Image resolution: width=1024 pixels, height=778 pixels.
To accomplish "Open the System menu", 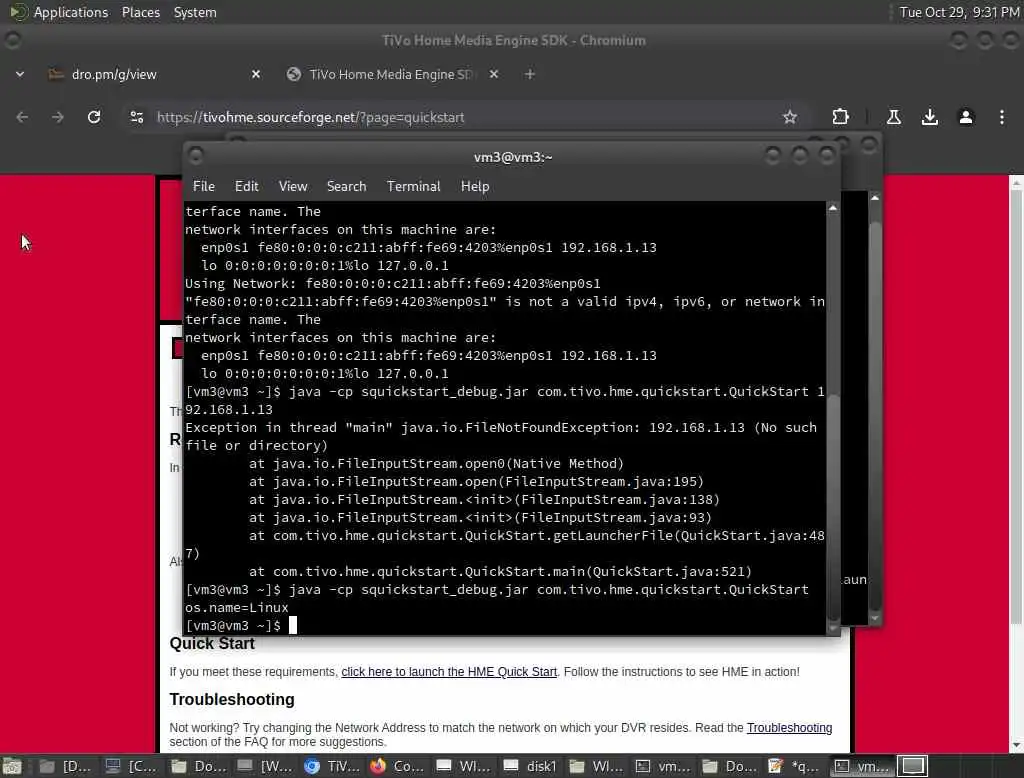I will click(195, 12).
